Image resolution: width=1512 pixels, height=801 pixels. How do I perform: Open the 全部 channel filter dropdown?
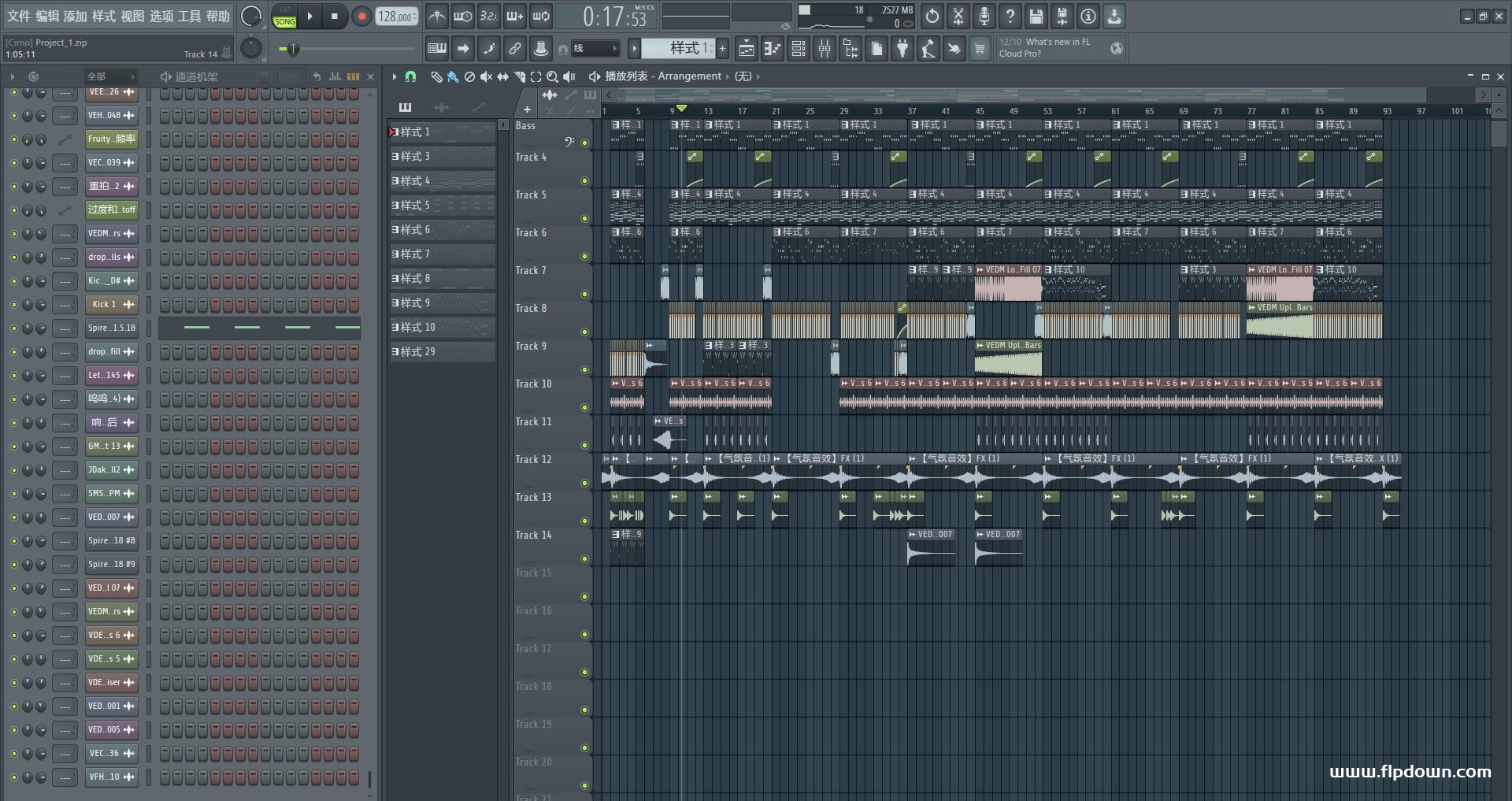click(110, 76)
